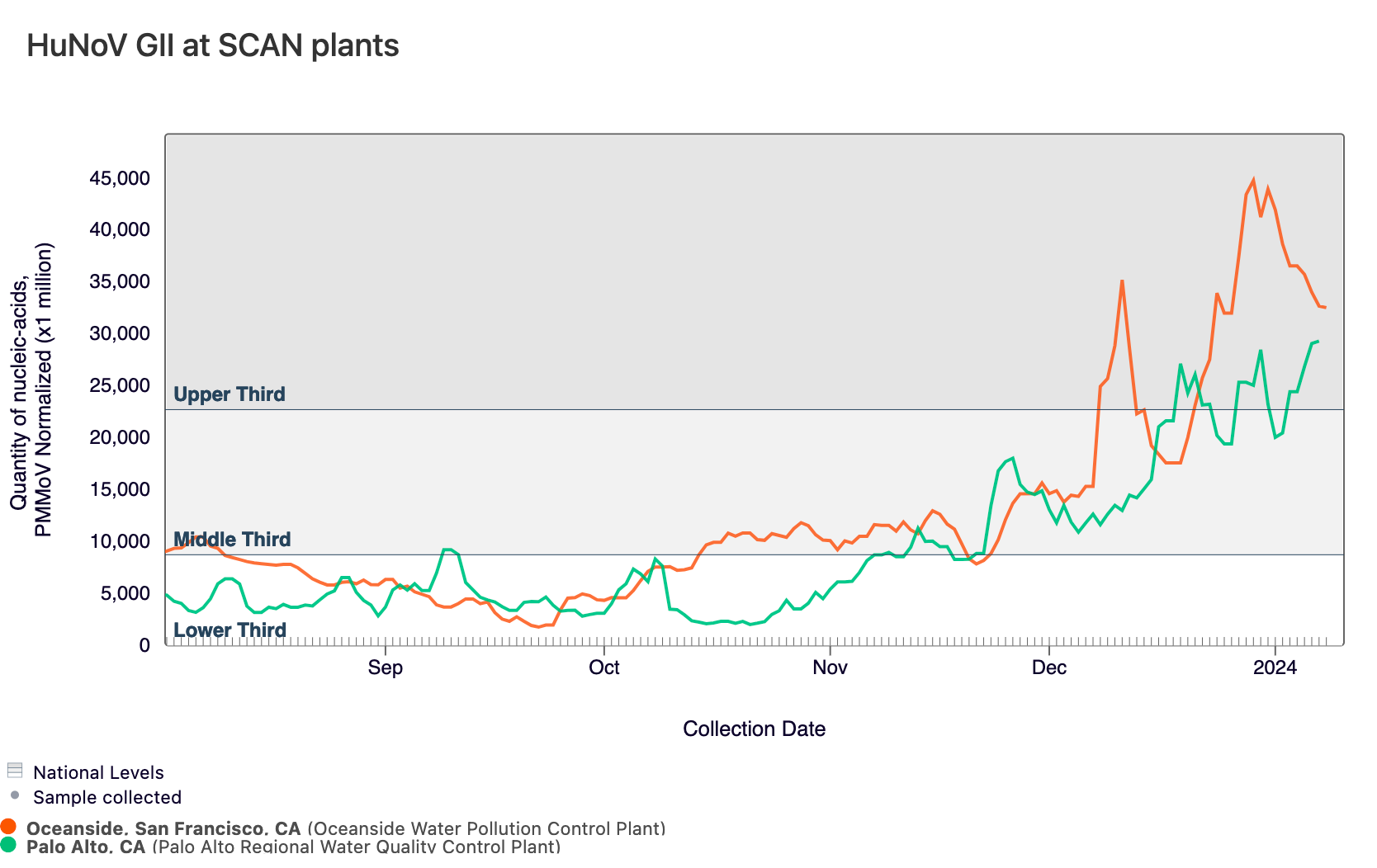1377x868 pixels.
Task: Click the gray Sample collected legend dot
Action: pyautogui.click(x=15, y=795)
